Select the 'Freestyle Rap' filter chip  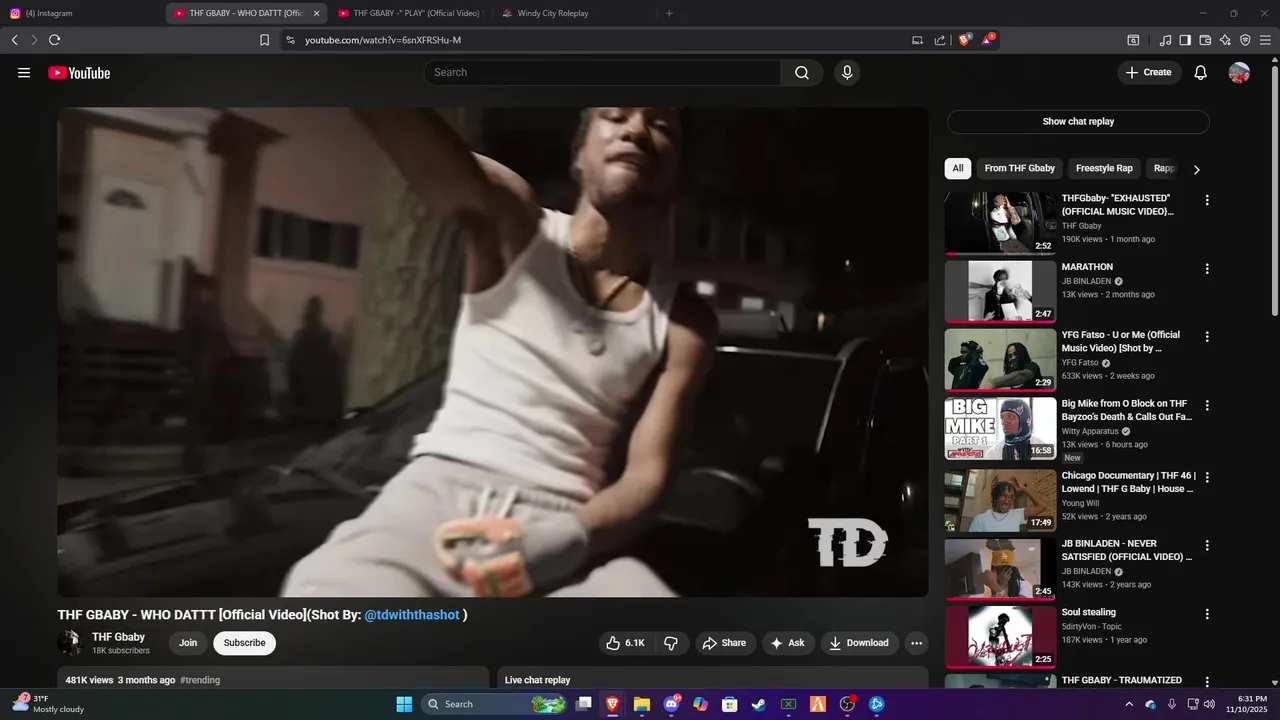(1104, 168)
